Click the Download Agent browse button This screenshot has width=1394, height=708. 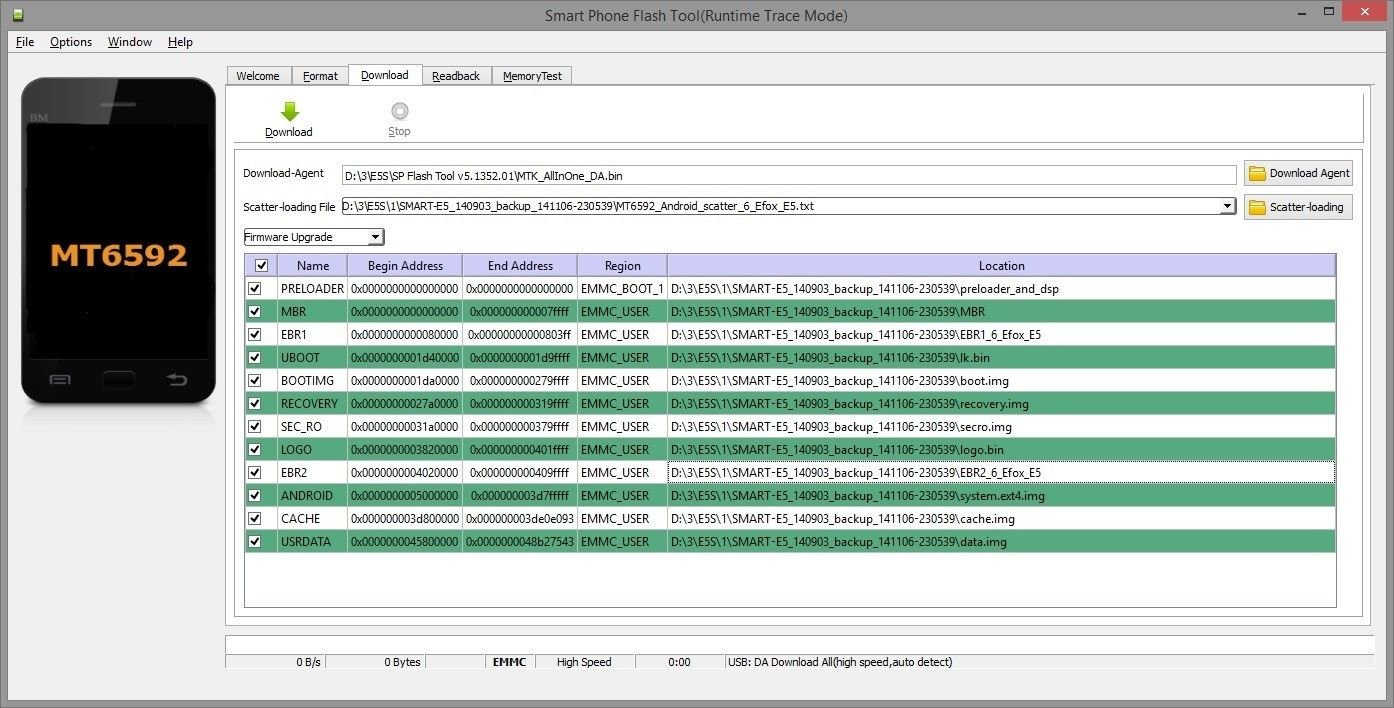1298,173
